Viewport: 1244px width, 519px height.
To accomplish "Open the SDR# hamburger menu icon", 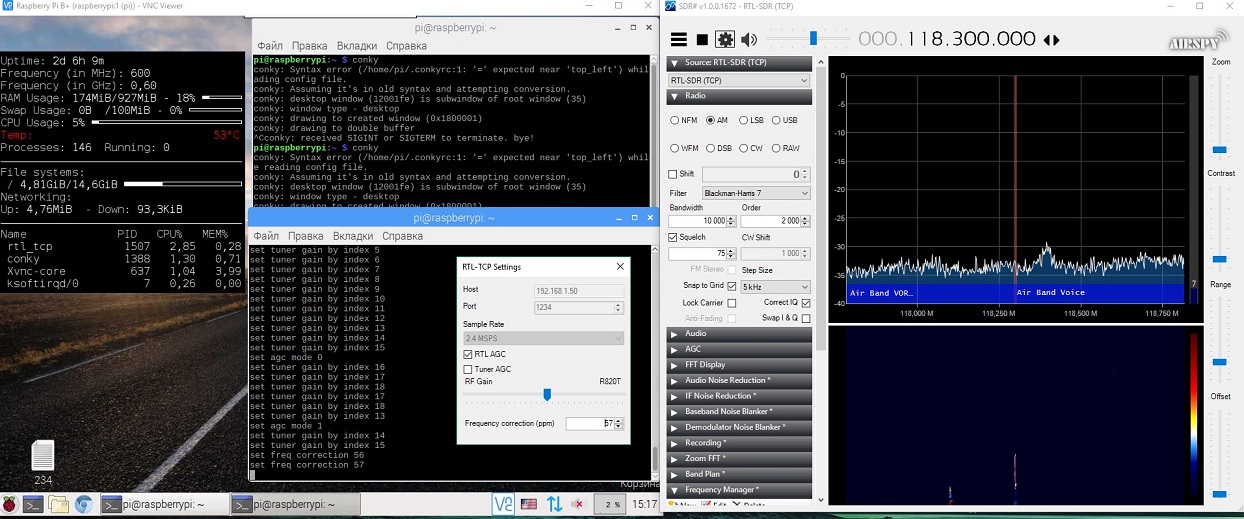I will (x=679, y=40).
